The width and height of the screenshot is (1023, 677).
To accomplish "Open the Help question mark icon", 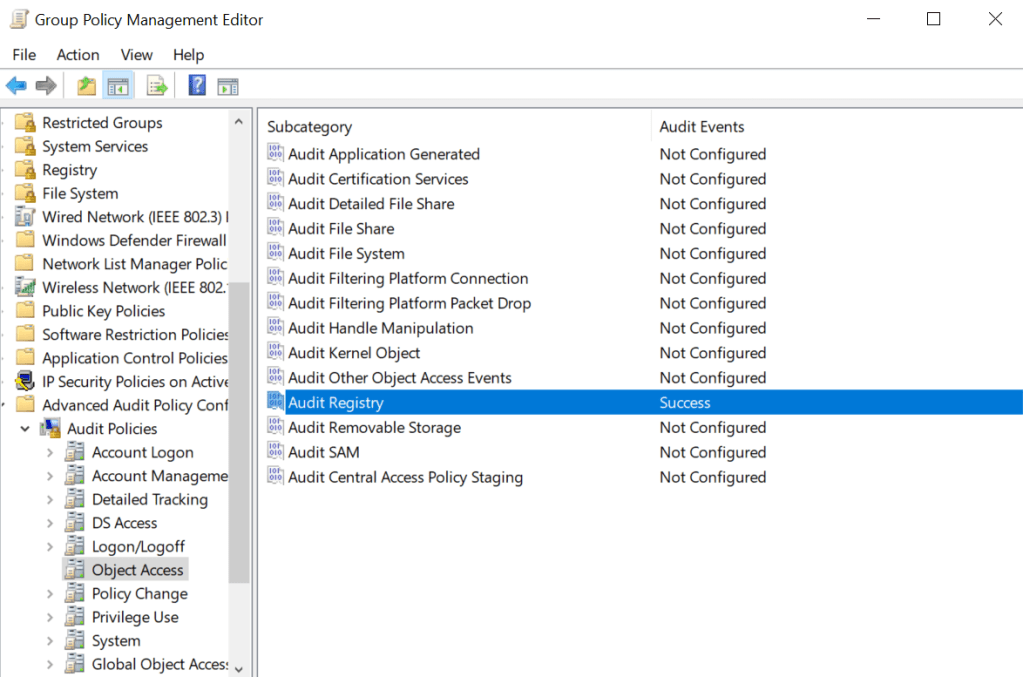I will pos(197,86).
